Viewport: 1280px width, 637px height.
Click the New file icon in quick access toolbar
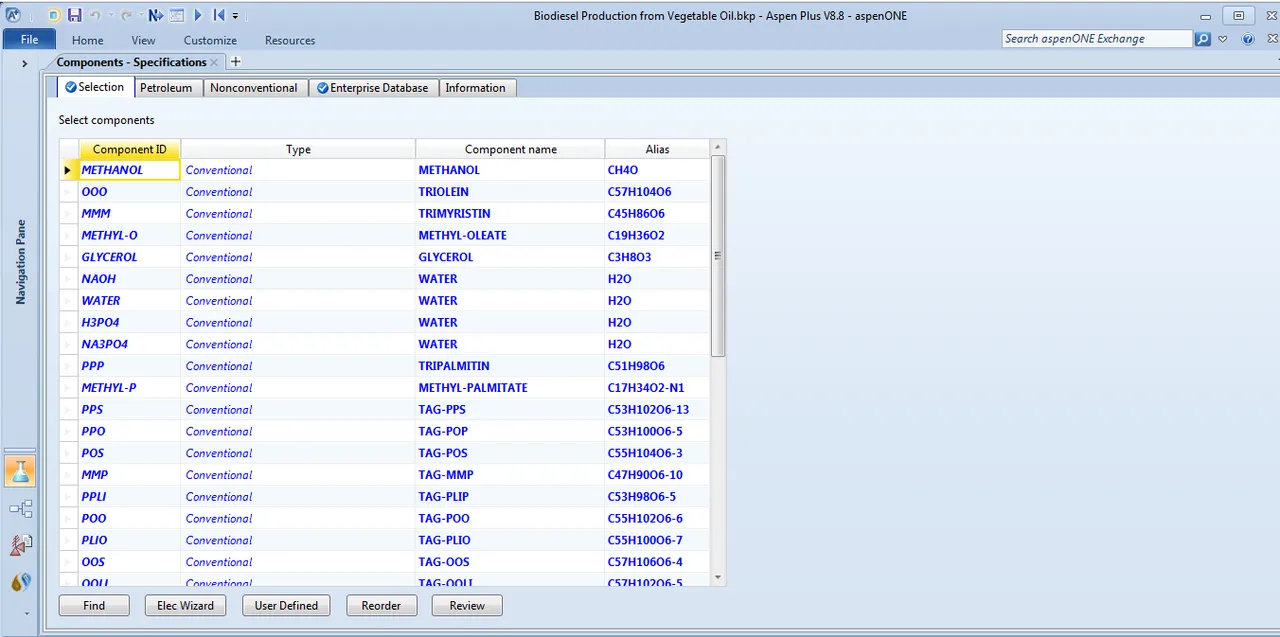[55, 16]
